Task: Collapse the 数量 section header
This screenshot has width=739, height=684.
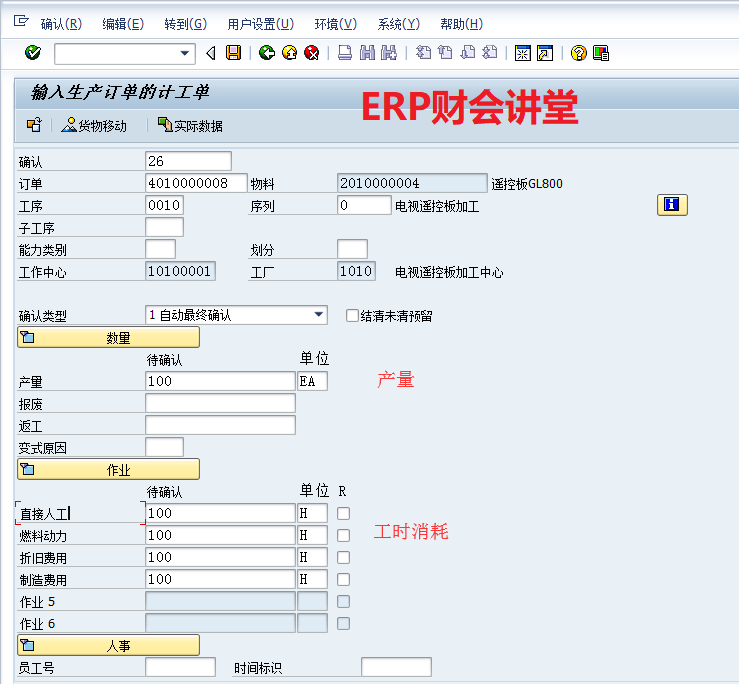Action: point(108,338)
